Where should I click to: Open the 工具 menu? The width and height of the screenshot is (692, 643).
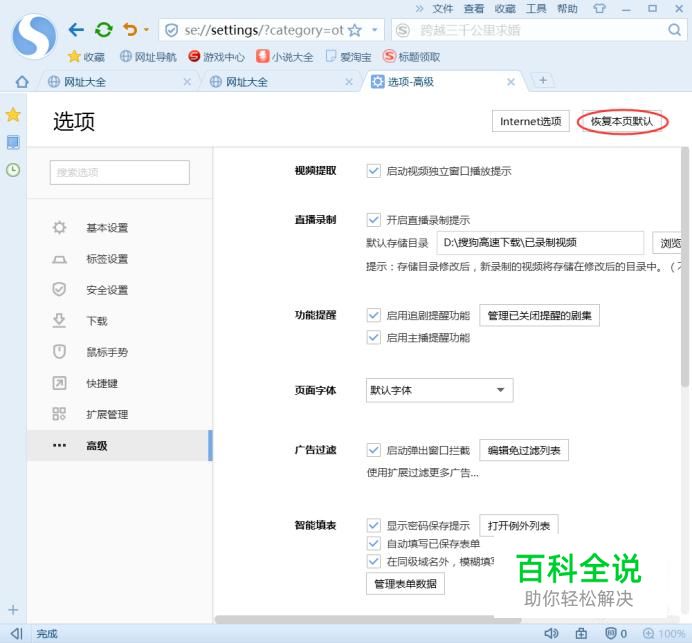tap(536, 9)
